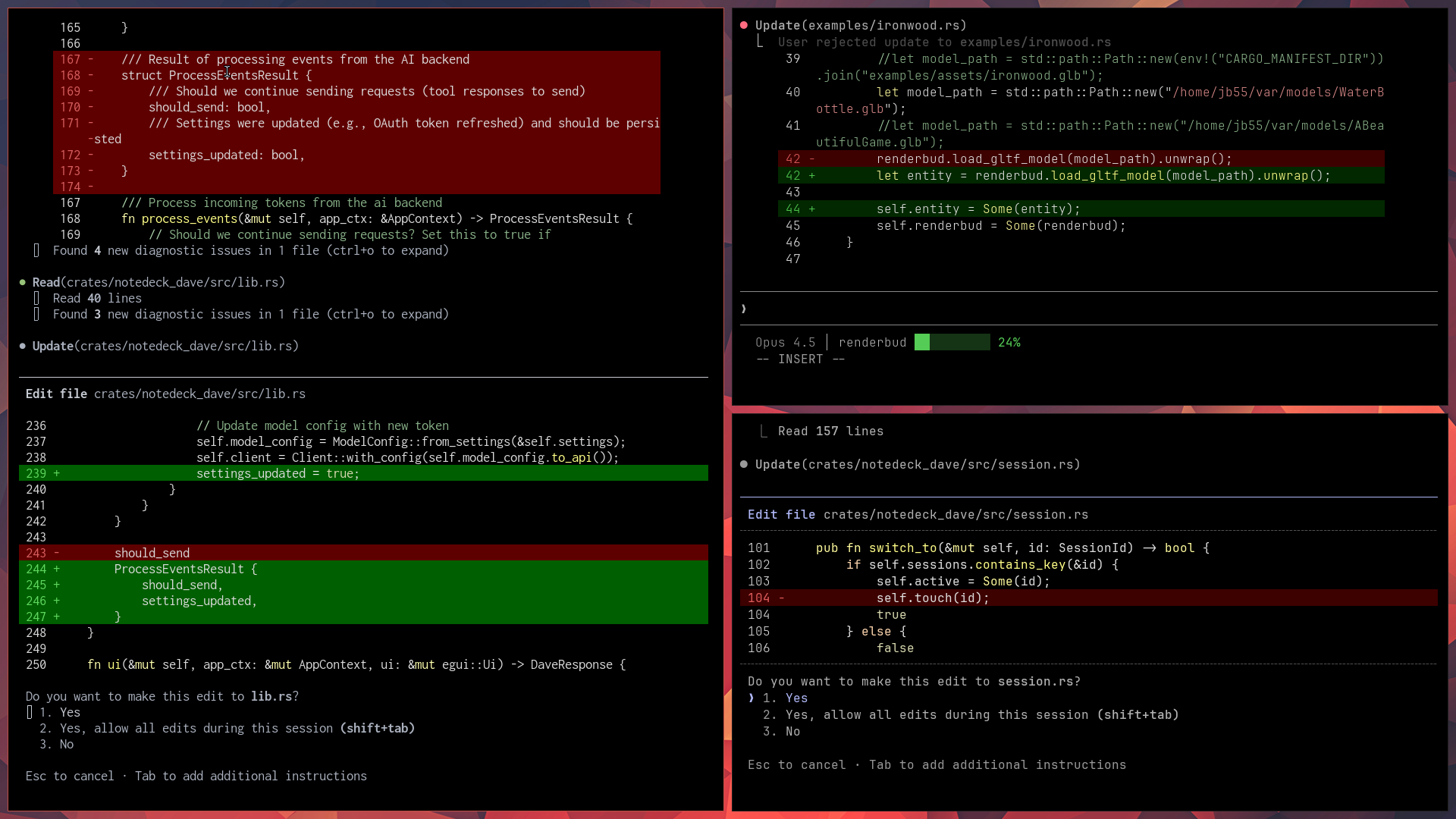Expand the 'Read 40 lines' output
This screenshot has height=819, width=1456.
[x=97, y=298]
